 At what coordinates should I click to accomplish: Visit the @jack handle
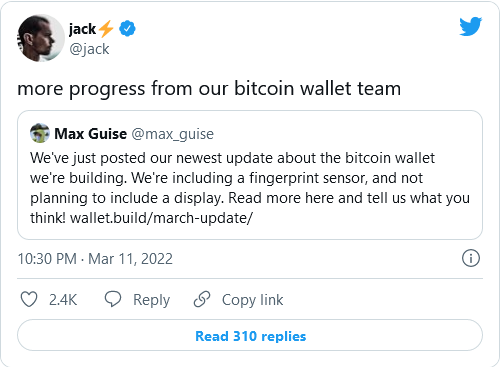pos(89,49)
